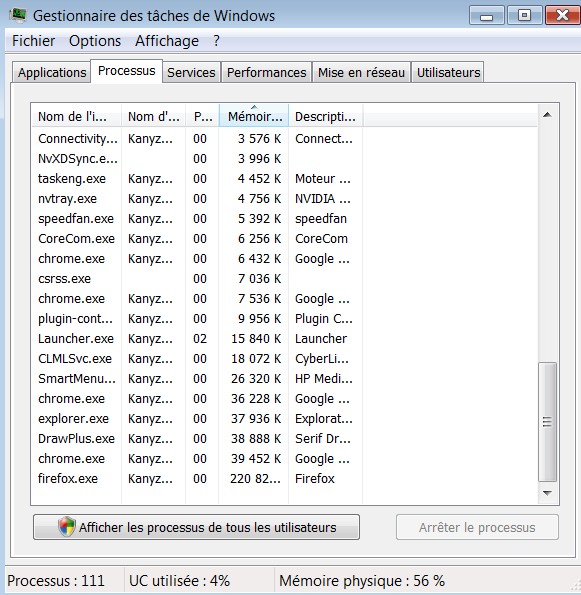Open the Affichage menu

167,41
